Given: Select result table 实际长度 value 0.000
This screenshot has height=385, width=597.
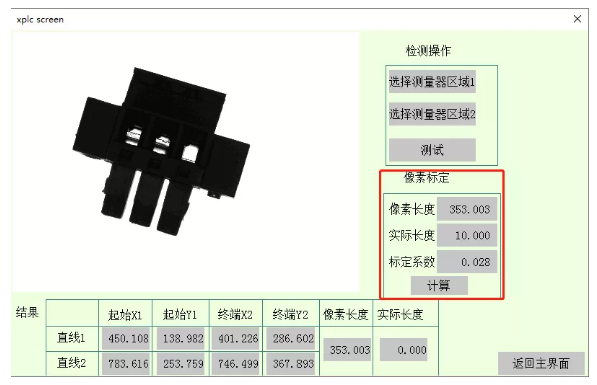Looking at the screenshot, I should point(404,350).
